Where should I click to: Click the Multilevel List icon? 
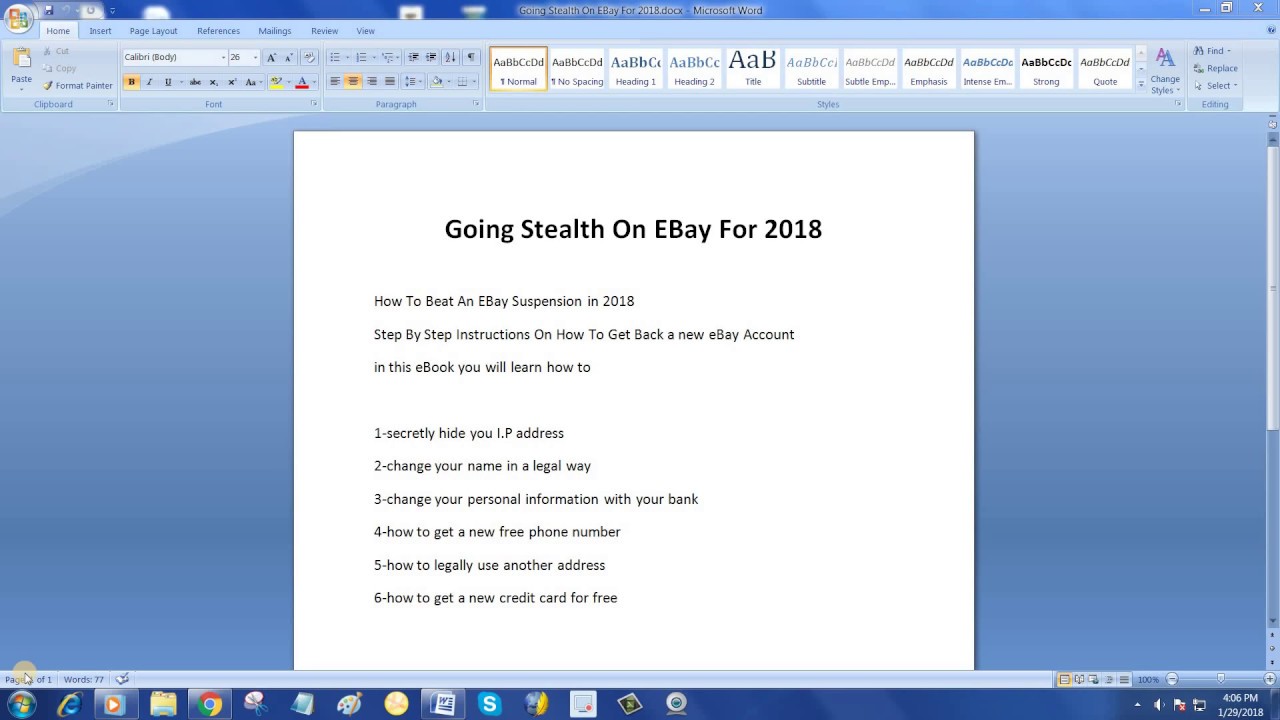388,58
